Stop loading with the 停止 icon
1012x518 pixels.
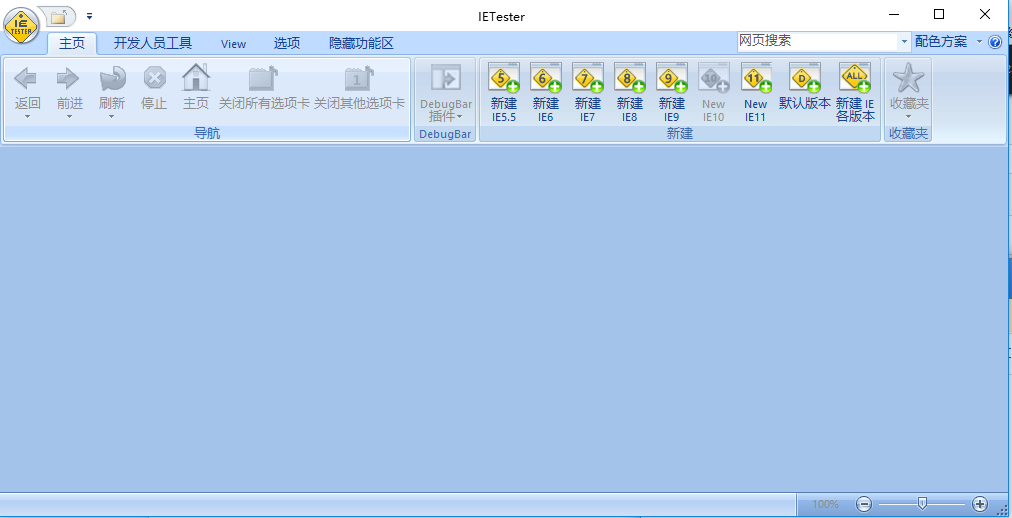154,79
